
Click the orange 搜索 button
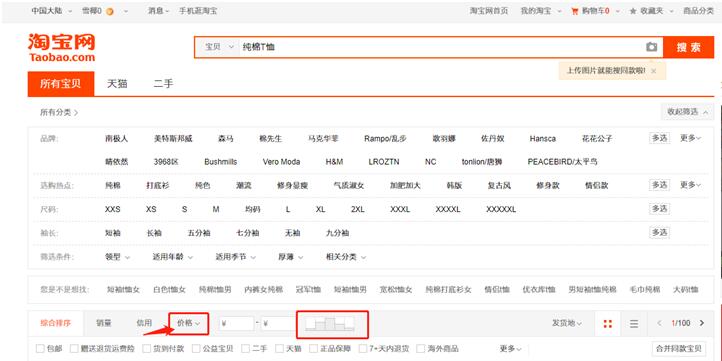tap(689, 47)
